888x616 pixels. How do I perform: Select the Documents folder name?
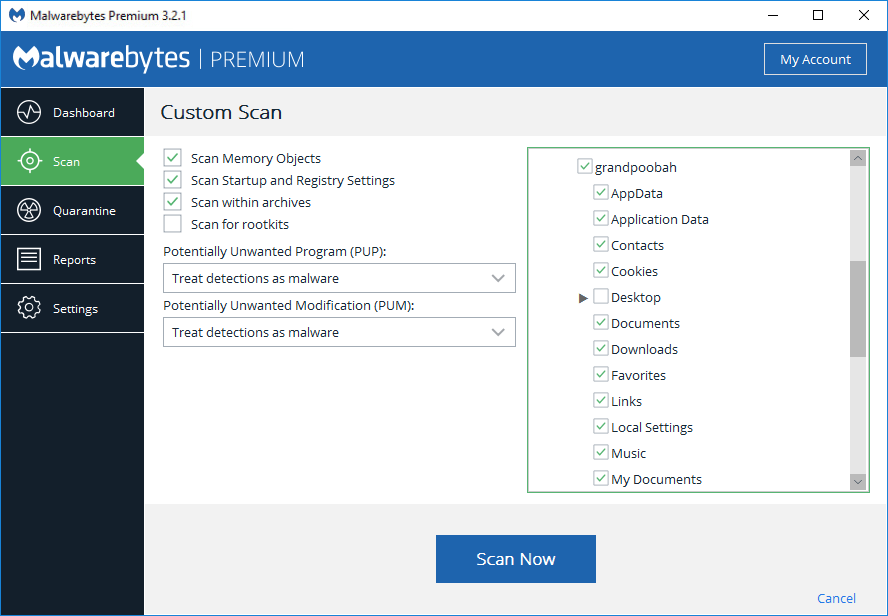[645, 324]
